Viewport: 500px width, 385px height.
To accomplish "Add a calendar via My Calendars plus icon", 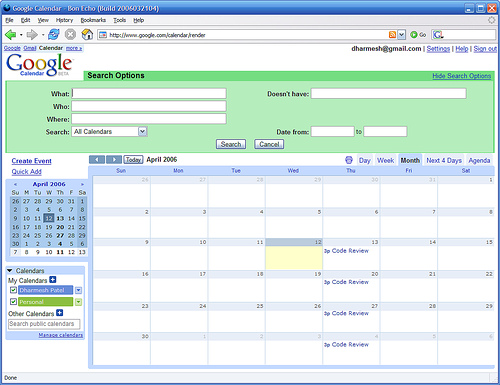I will coord(53,280).
